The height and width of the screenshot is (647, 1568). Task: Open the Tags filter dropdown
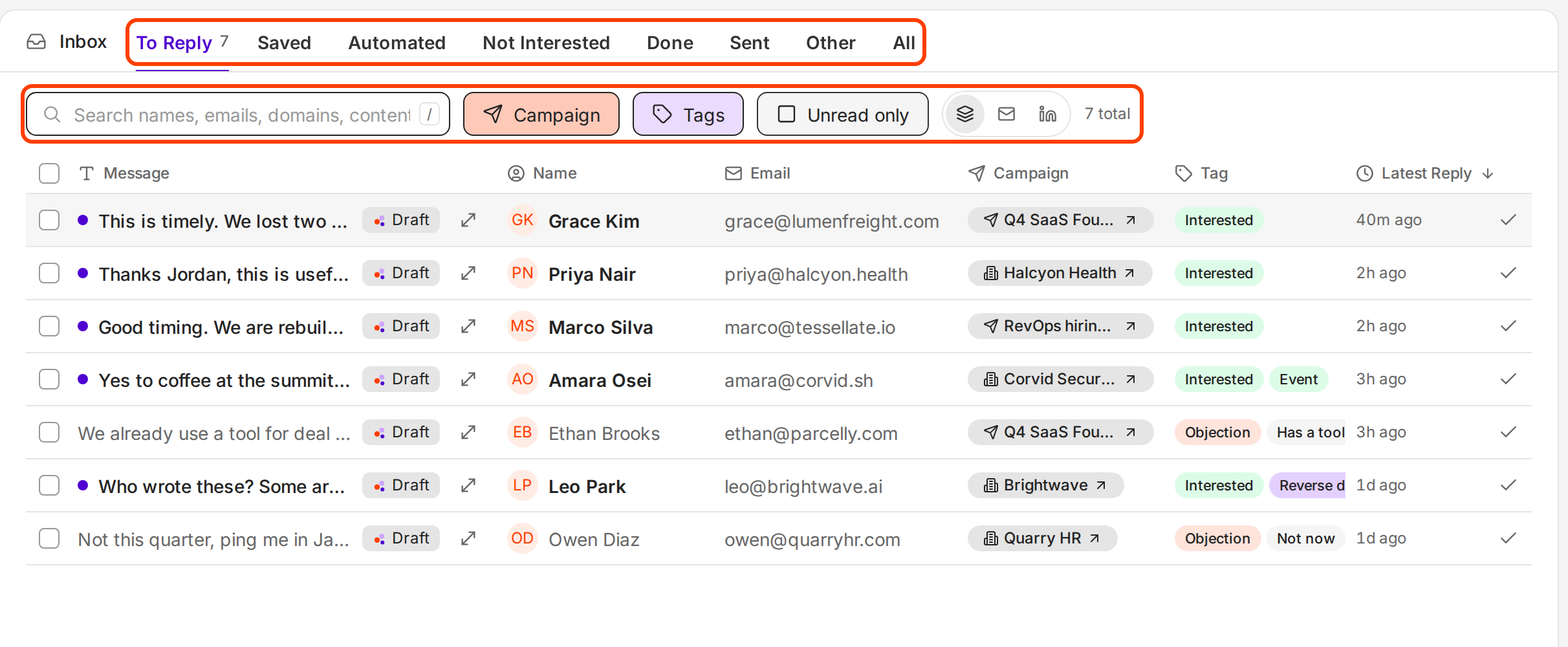(688, 115)
